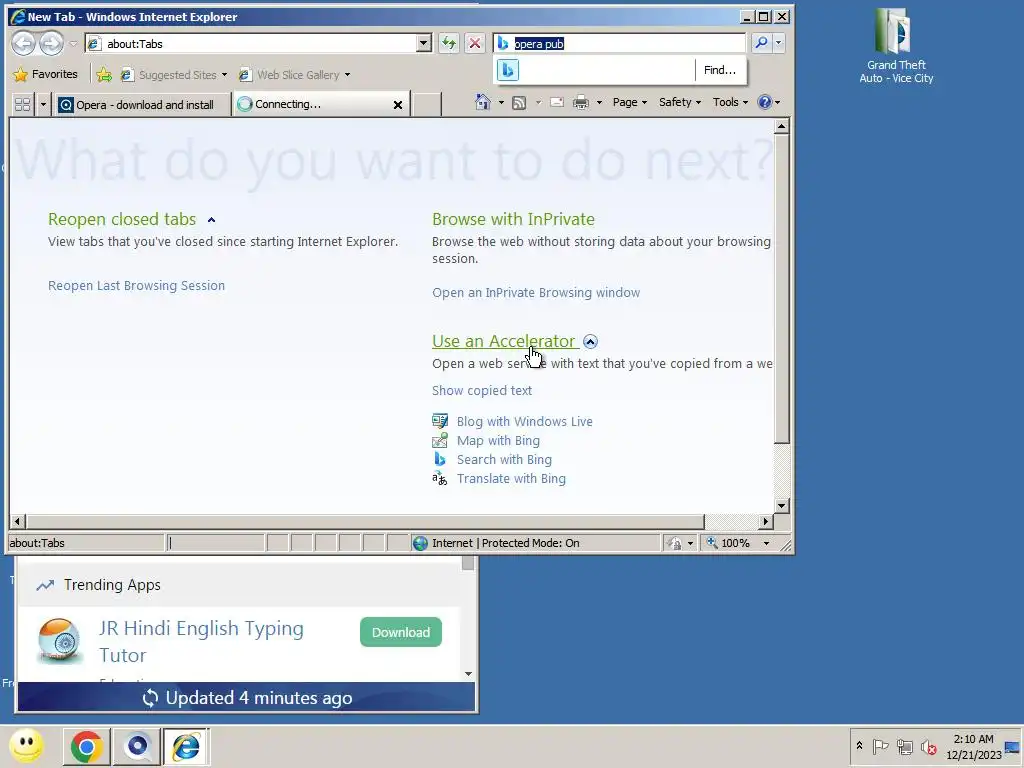Click the Read Mail icon
This screenshot has width=1024, height=768.
pyautogui.click(x=556, y=103)
